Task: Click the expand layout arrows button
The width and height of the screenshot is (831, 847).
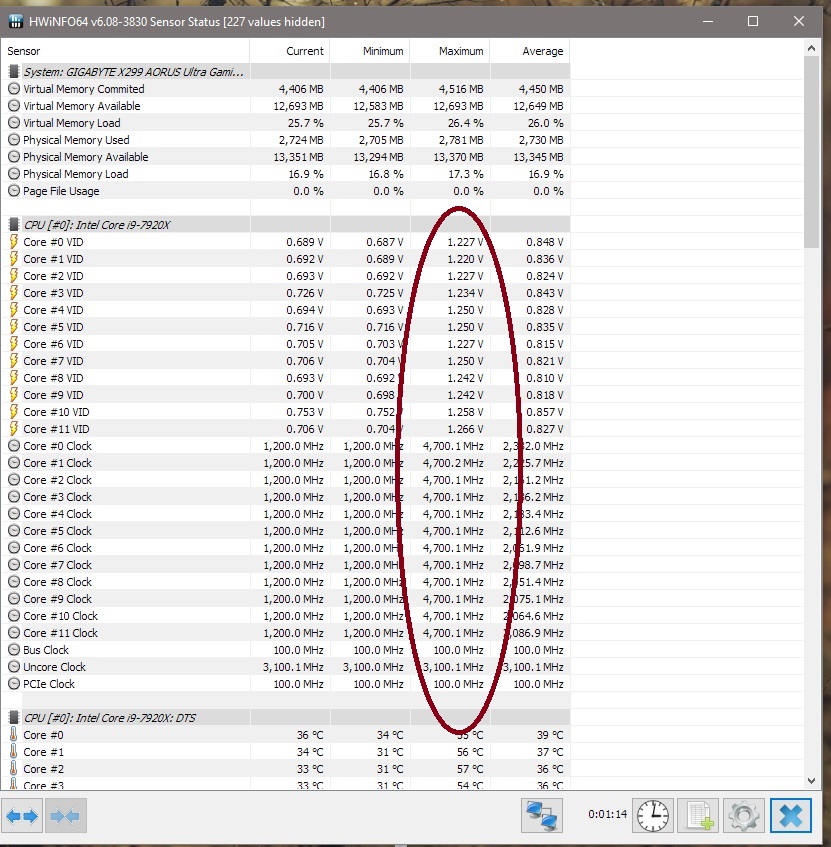Action: coord(22,816)
